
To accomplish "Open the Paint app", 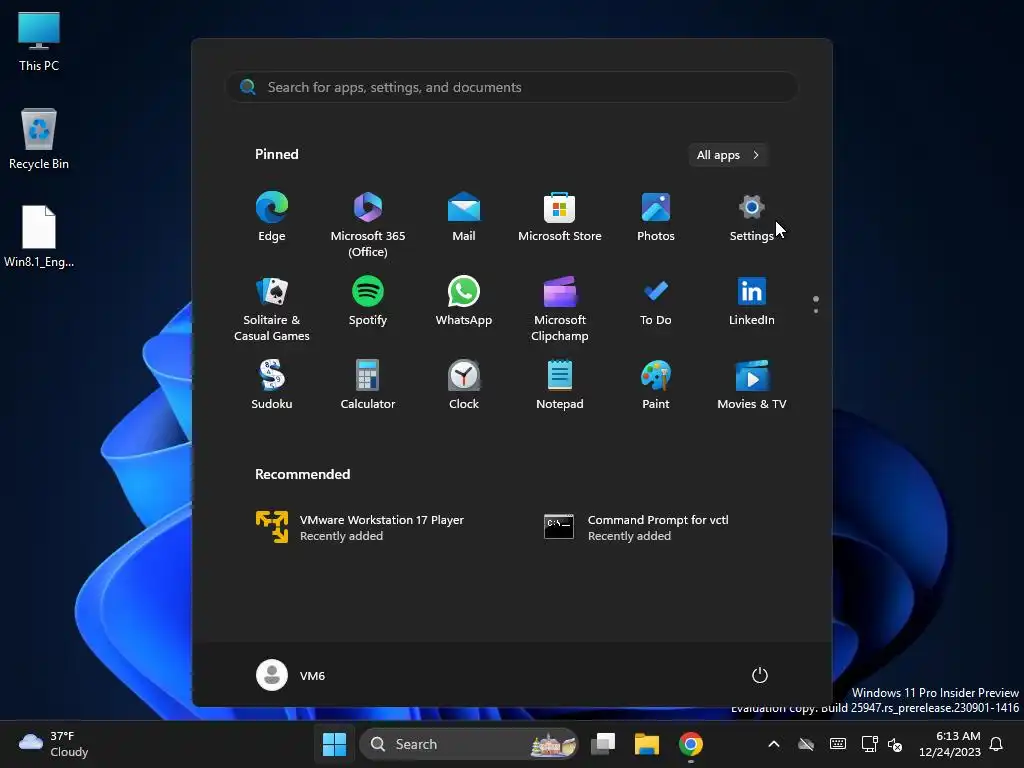I will (x=656, y=385).
